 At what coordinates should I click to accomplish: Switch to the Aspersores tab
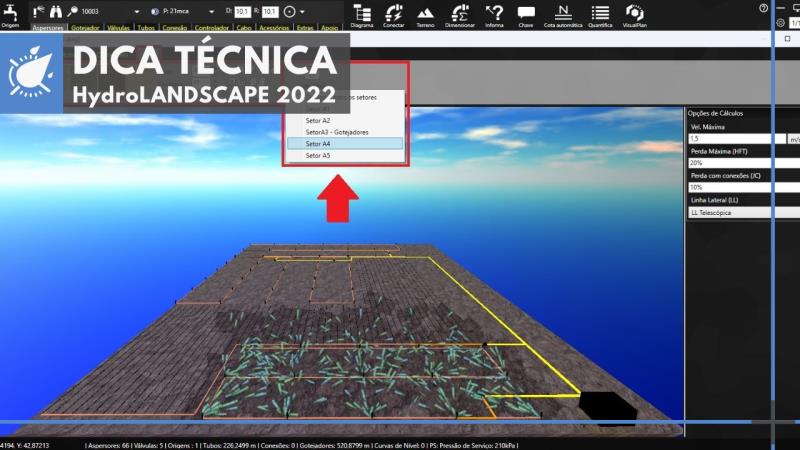coord(47,28)
